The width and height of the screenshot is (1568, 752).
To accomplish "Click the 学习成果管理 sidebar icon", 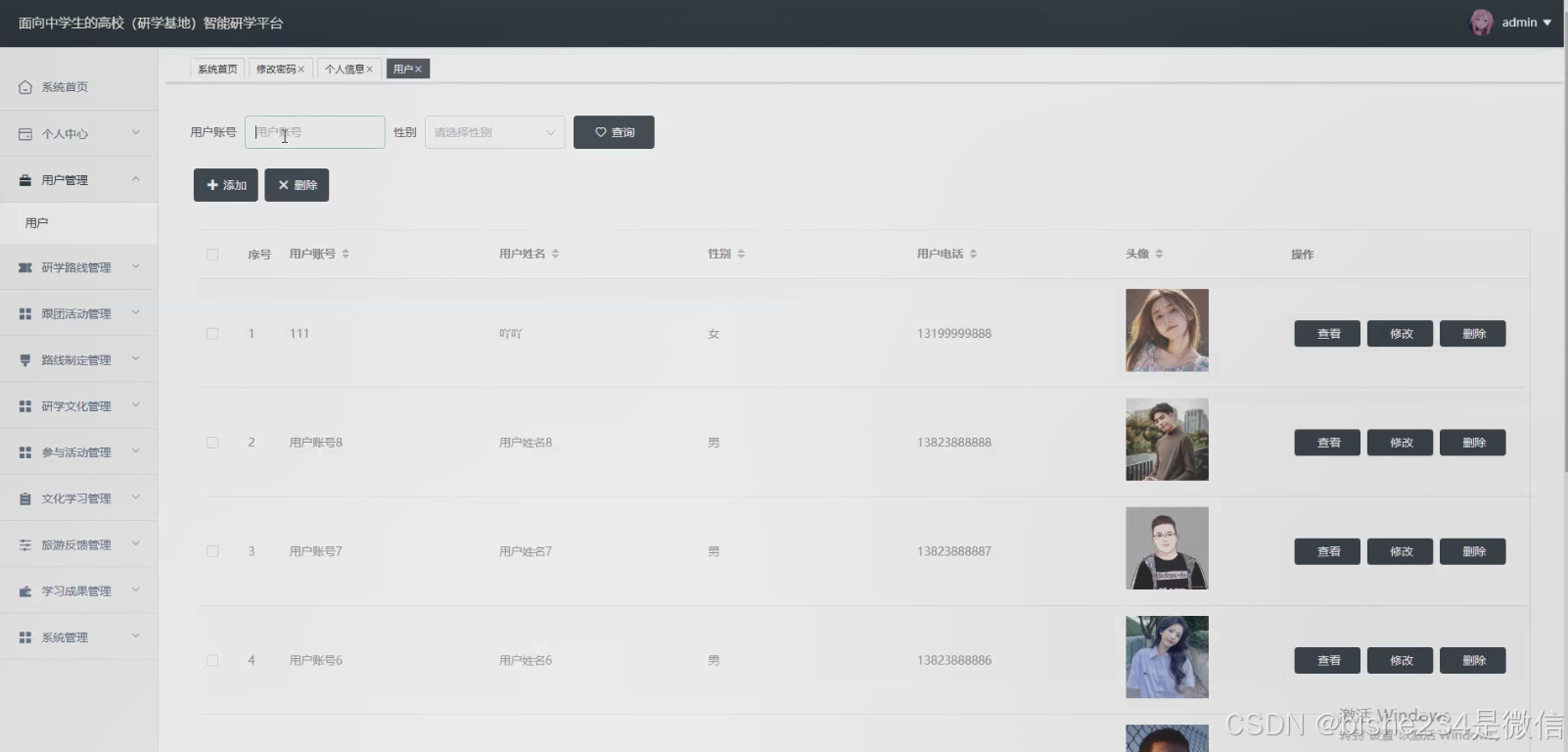I will coord(25,591).
